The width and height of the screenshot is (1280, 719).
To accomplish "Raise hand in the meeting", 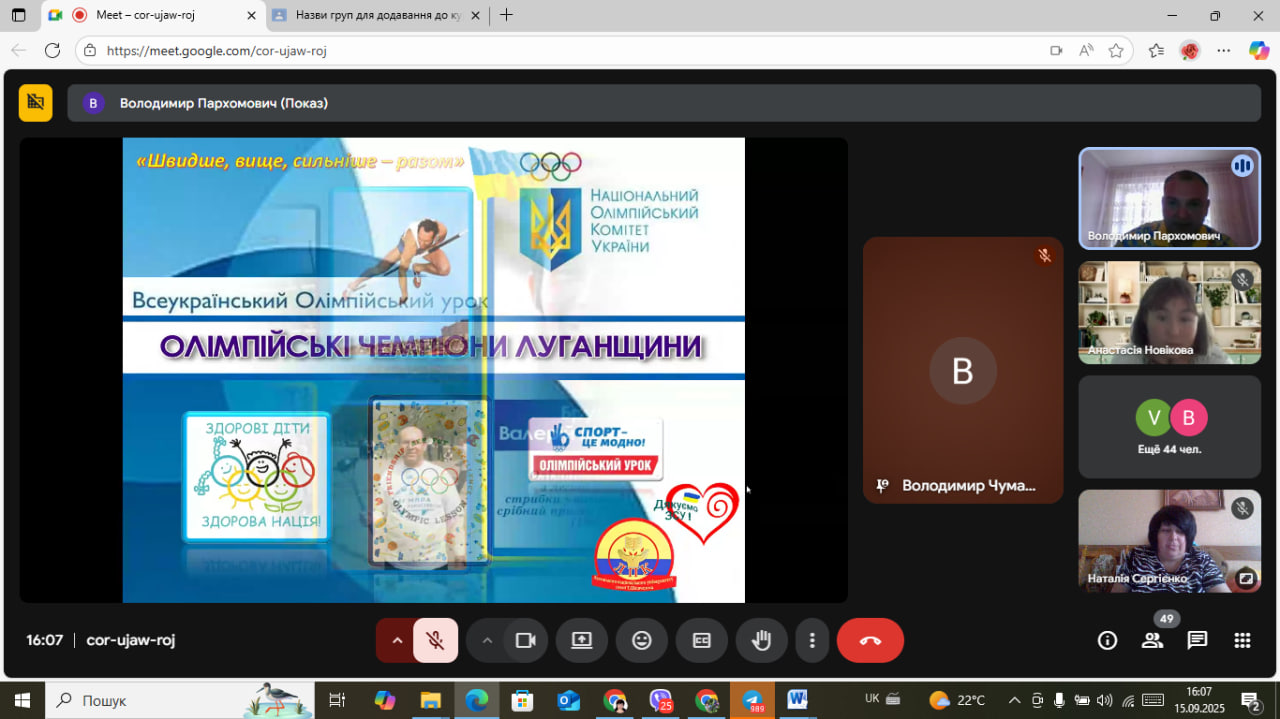I will point(762,641).
